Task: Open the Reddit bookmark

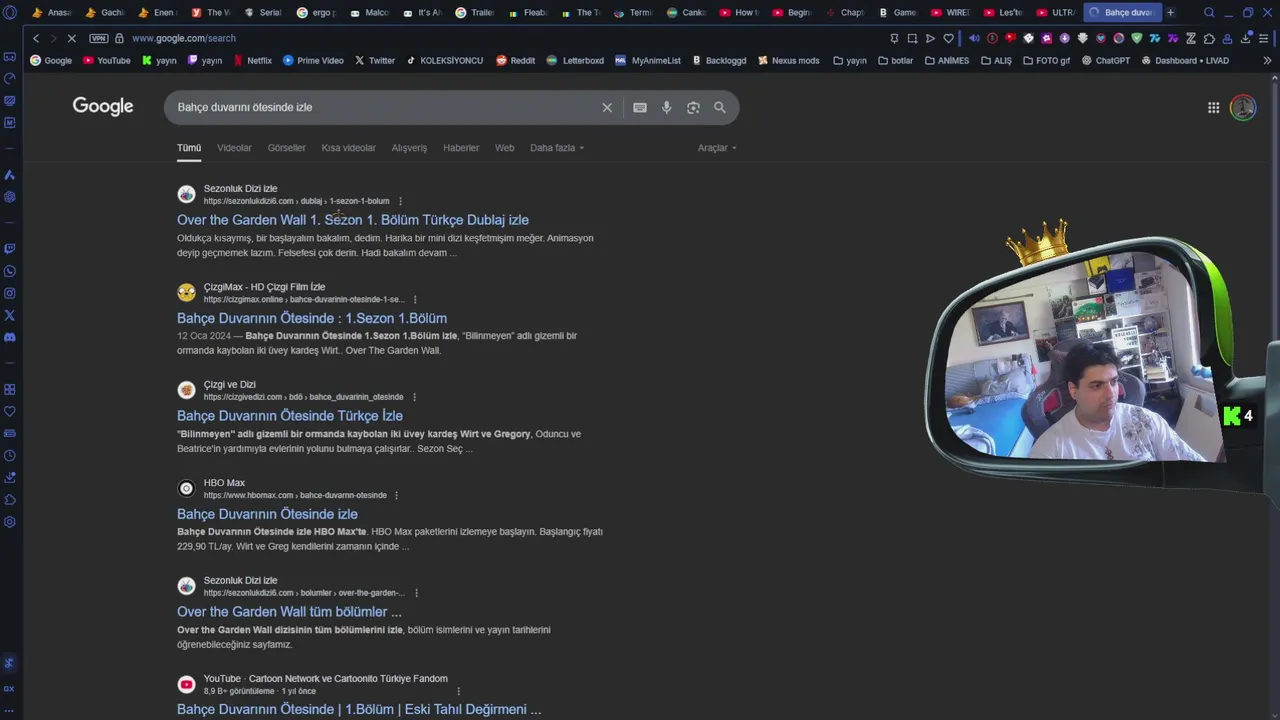Action: [x=515, y=60]
